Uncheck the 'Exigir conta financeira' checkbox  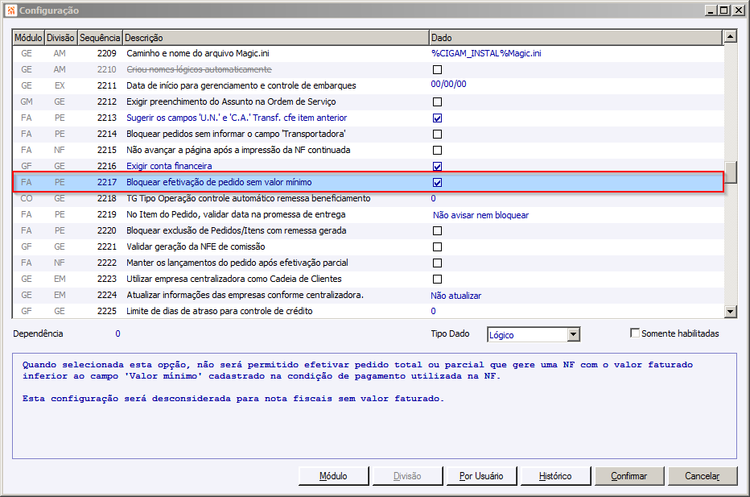437,166
